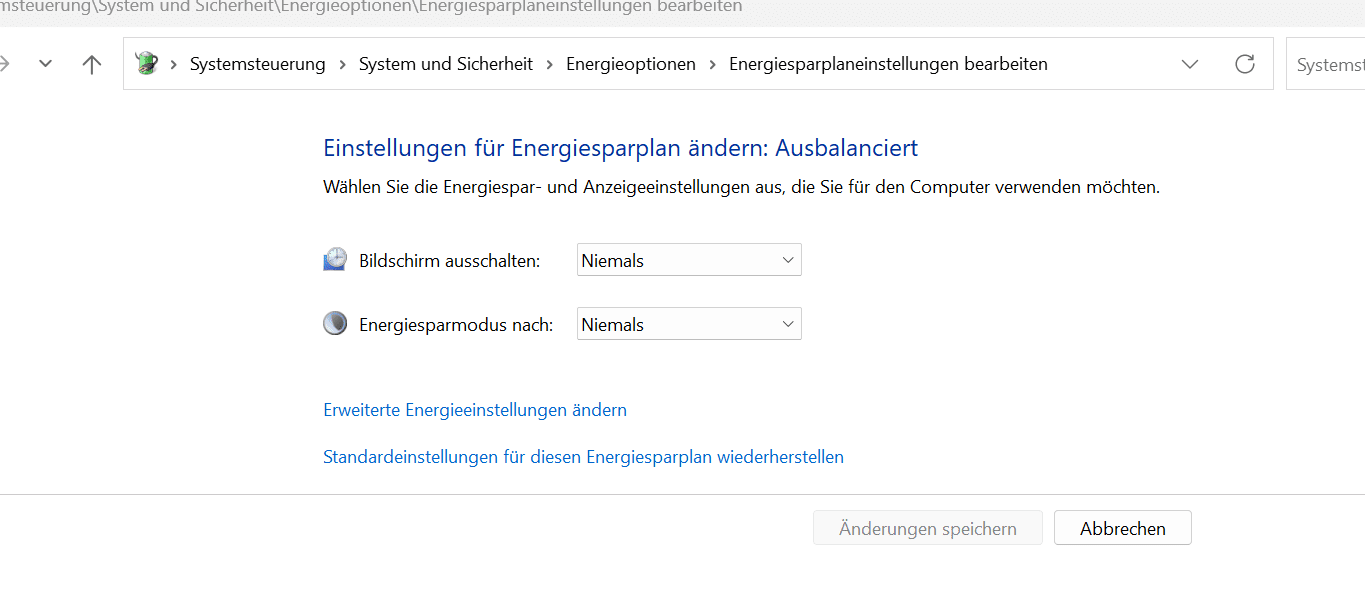This screenshot has height=595, width=1365.
Task: Open the recent locations chevron
Action: click(45, 64)
